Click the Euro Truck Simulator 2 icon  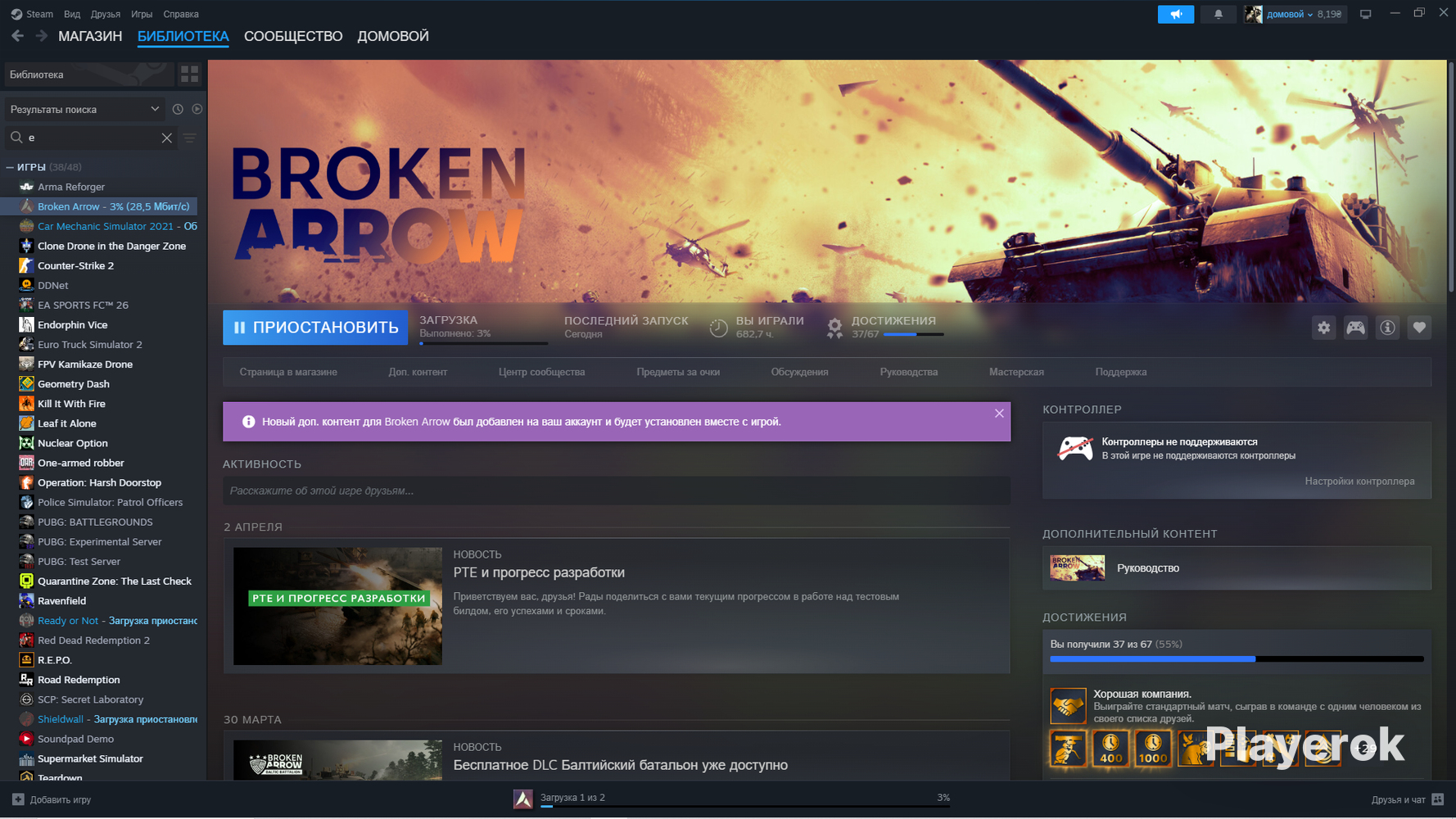[x=26, y=344]
